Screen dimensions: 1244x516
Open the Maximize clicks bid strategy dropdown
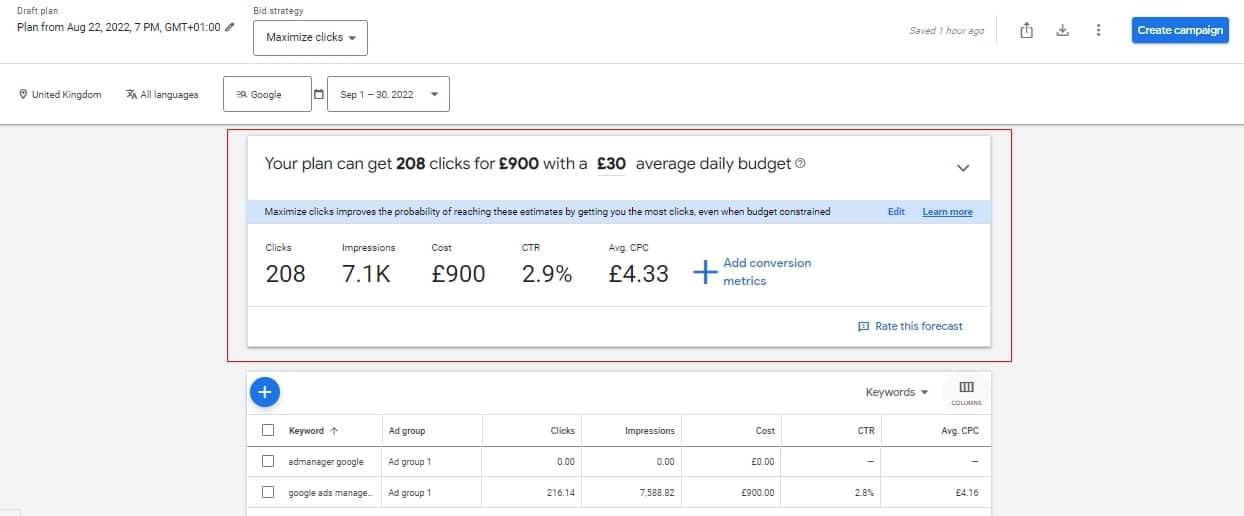pyautogui.click(x=311, y=37)
